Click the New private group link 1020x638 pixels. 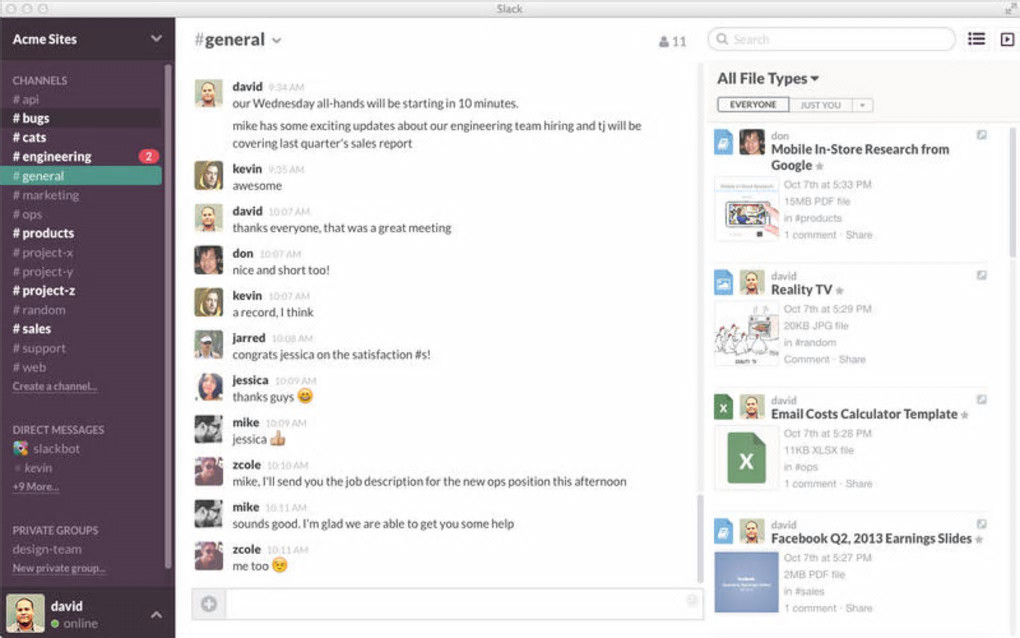[x=59, y=568]
